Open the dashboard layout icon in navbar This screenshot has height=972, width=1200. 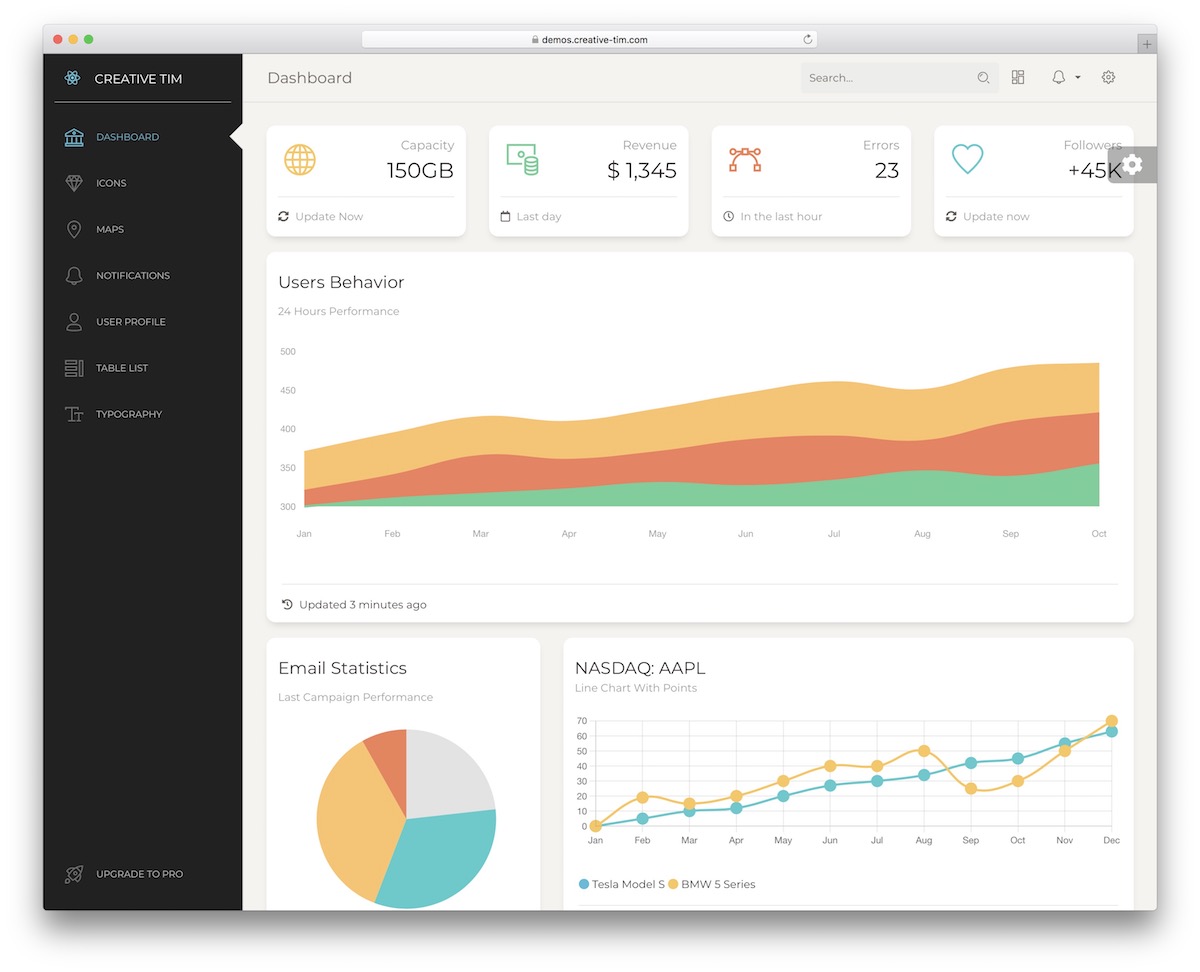coord(1018,78)
